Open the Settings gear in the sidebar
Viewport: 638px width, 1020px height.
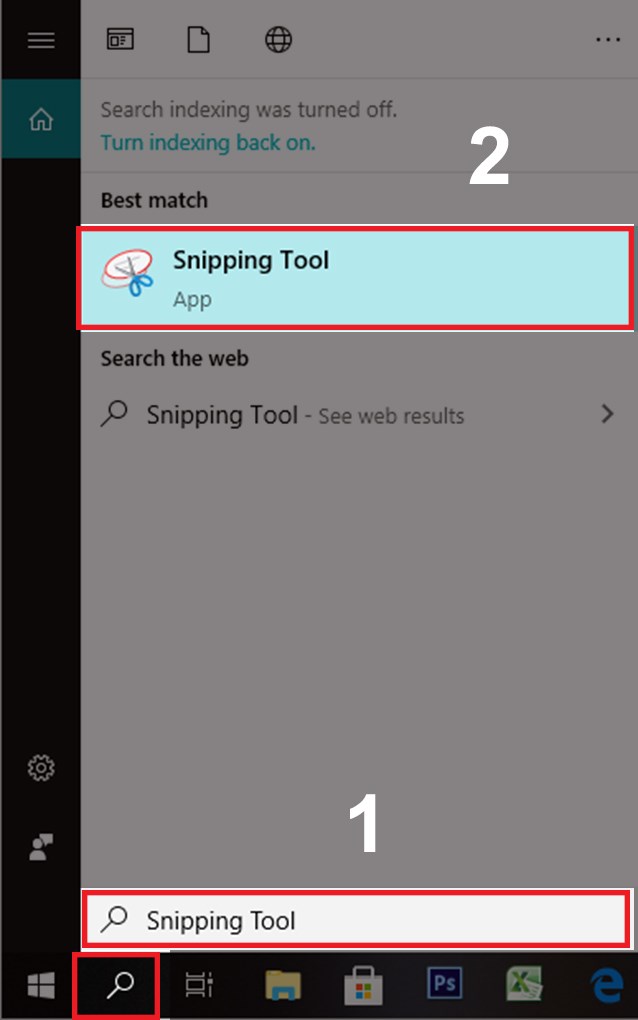pyautogui.click(x=40, y=768)
